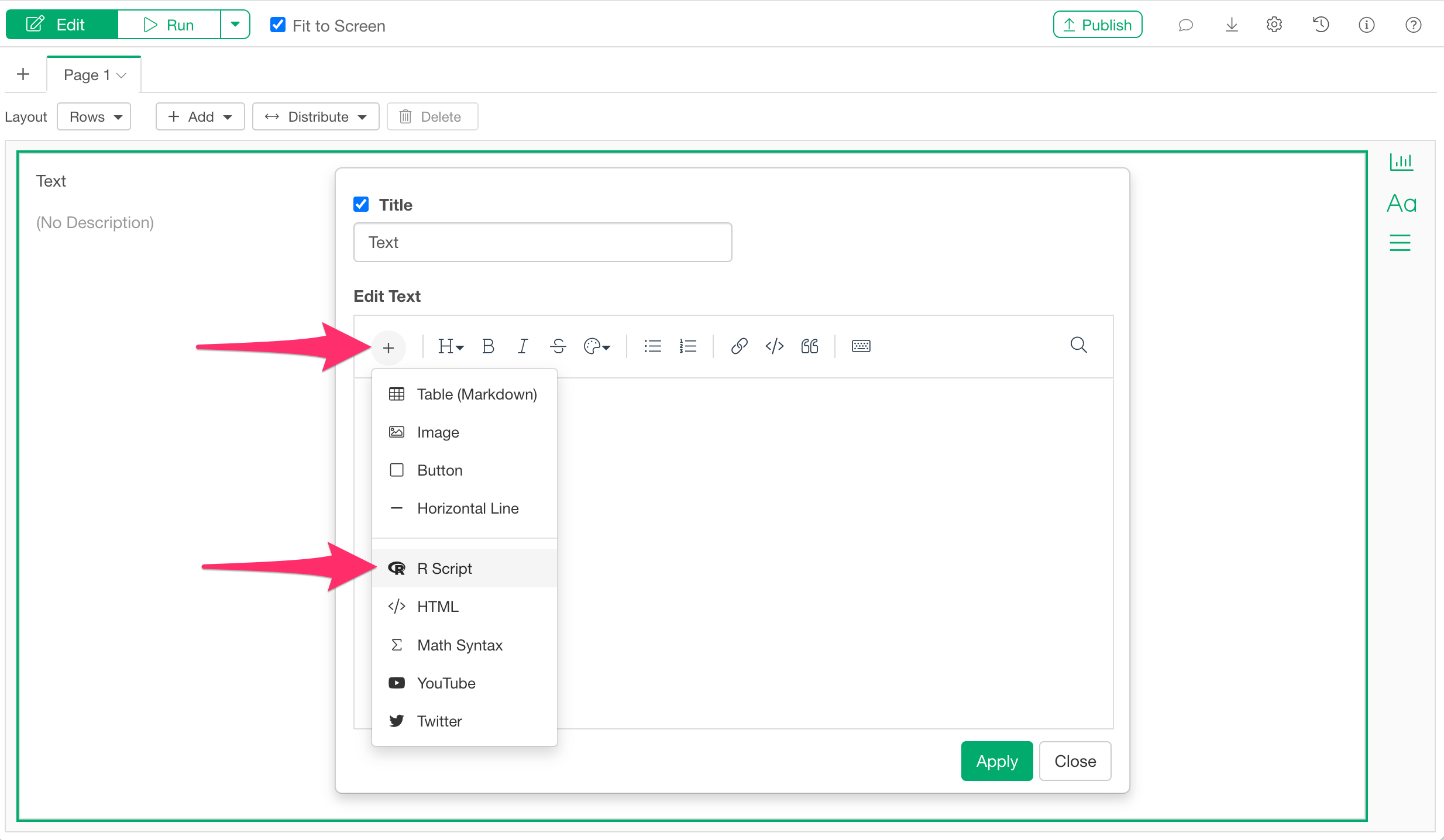Open the Rows layout dropdown
Image resolution: width=1444 pixels, height=840 pixels.
[94, 116]
